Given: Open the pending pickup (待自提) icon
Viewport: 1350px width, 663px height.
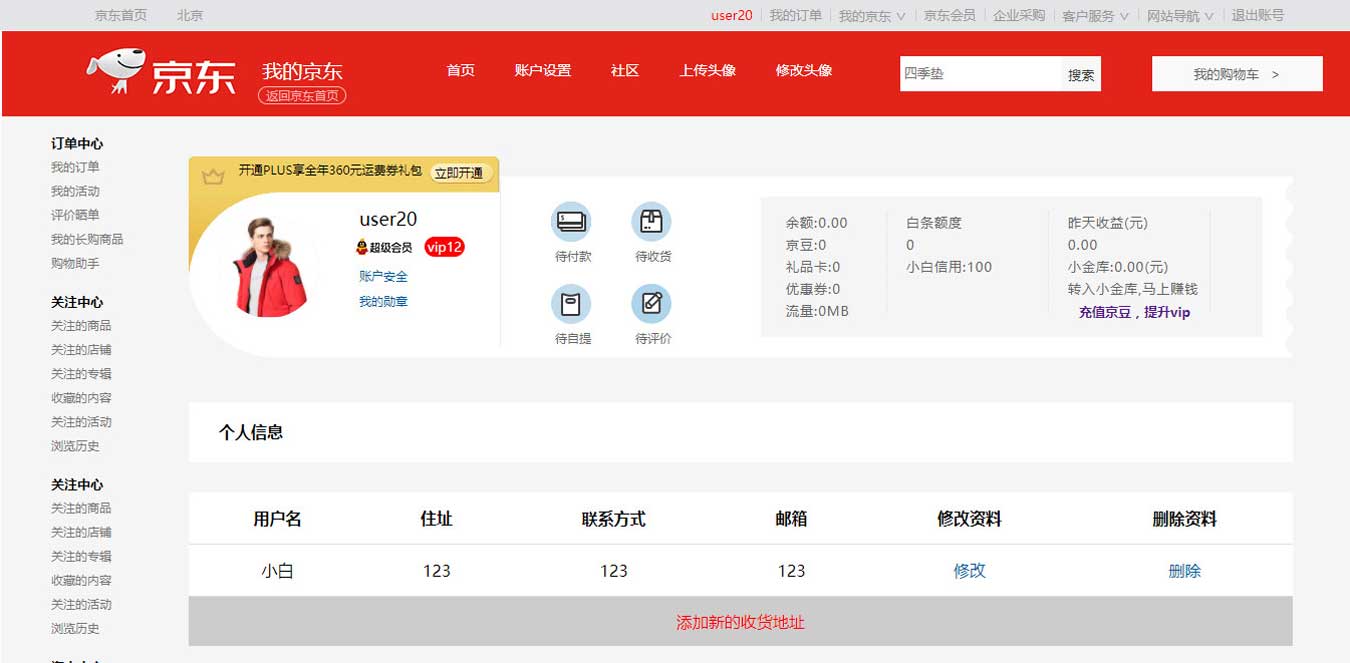Looking at the screenshot, I should [x=572, y=303].
